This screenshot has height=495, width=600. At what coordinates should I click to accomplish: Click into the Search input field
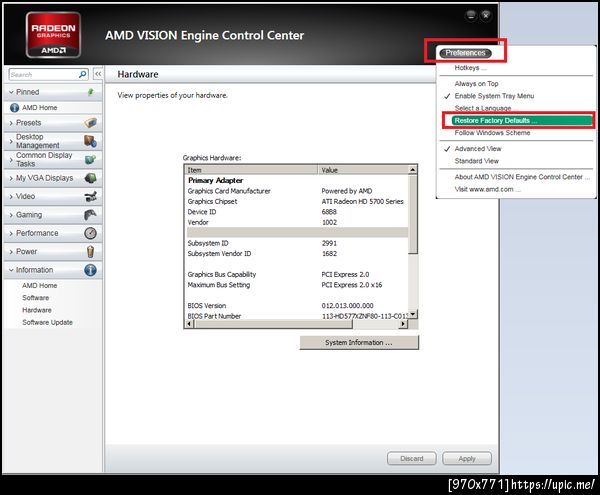point(43,74)
